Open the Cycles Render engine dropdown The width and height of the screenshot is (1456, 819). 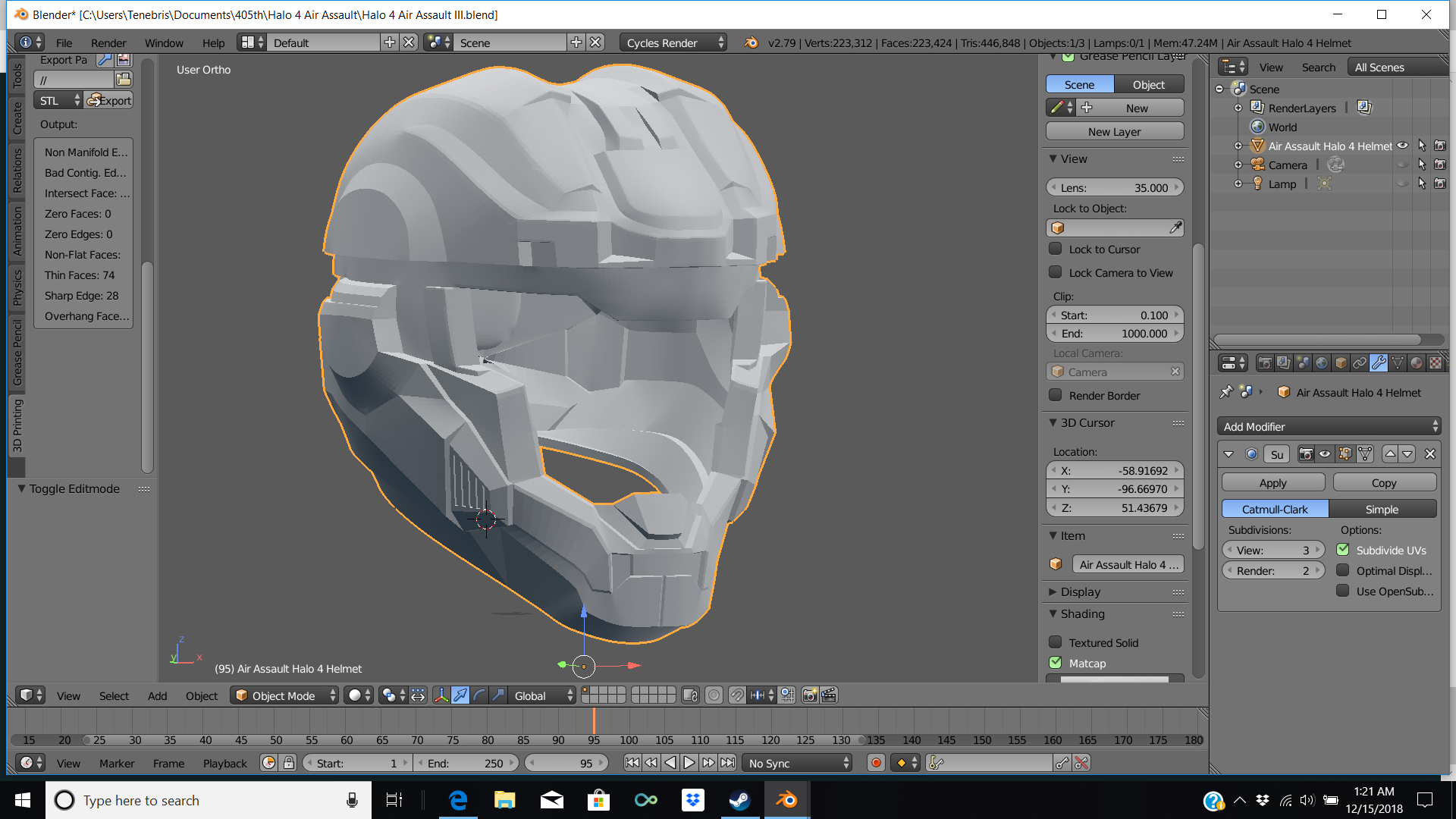click(673, 42)
